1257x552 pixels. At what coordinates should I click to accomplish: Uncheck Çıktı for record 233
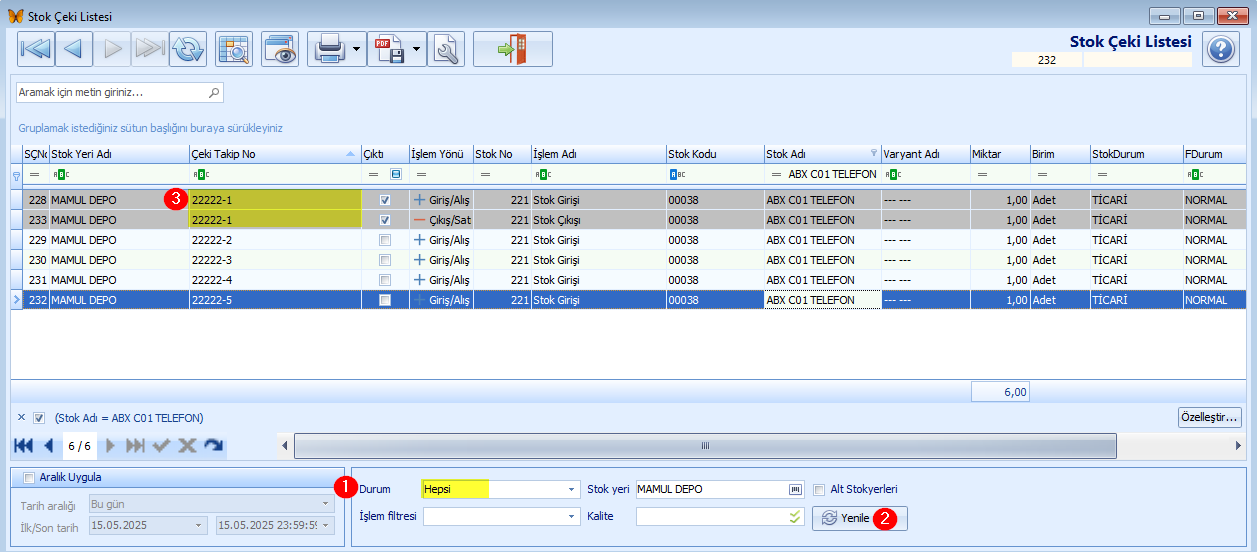click(385, 220)
